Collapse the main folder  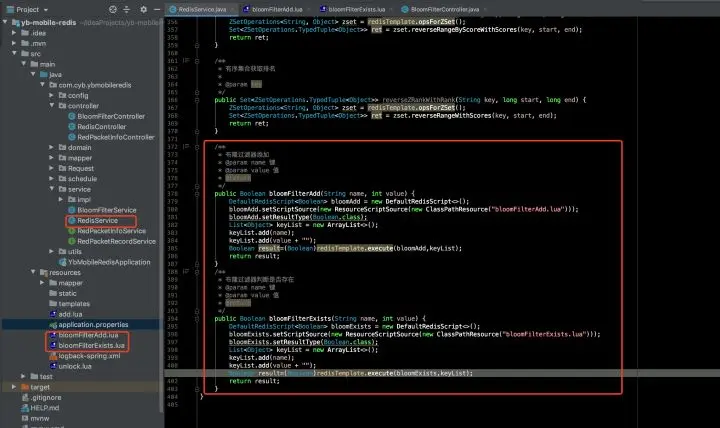coord(23,64)
